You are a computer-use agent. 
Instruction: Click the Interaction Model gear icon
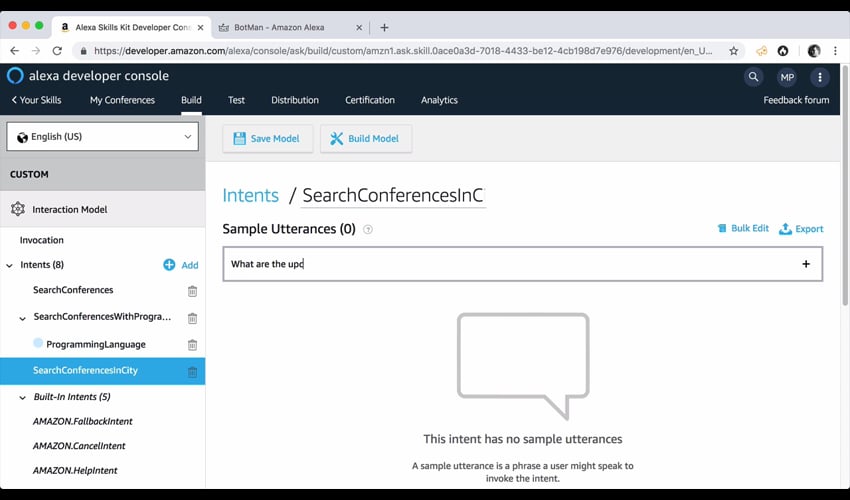click(18, 209)
